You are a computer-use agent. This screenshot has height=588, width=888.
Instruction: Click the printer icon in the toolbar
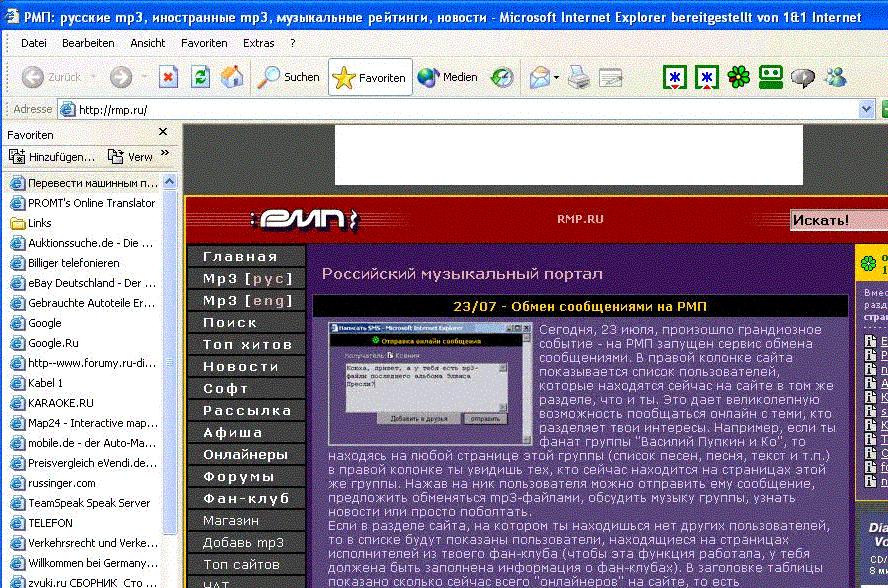(x=579, y=77)
